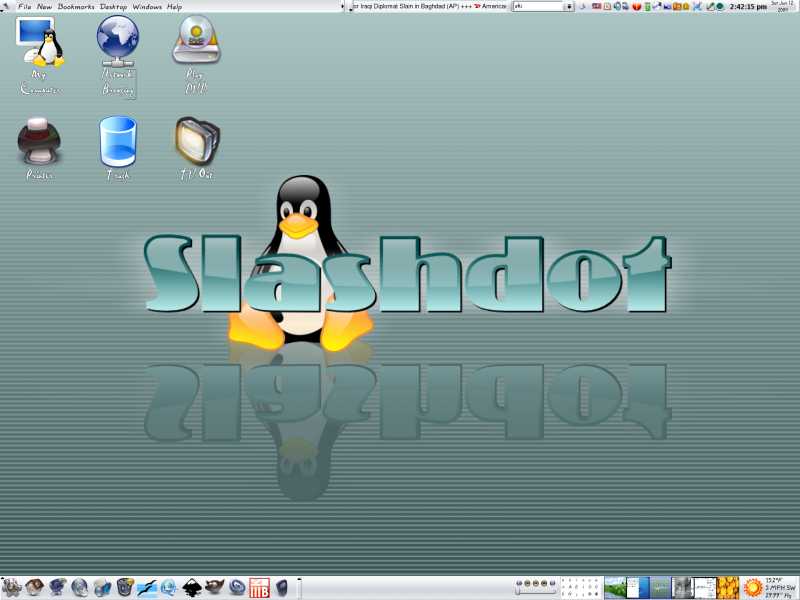The height and width of the screenshot is (600, 800).
Task: Open the Help menu
Action: (174, 7)
